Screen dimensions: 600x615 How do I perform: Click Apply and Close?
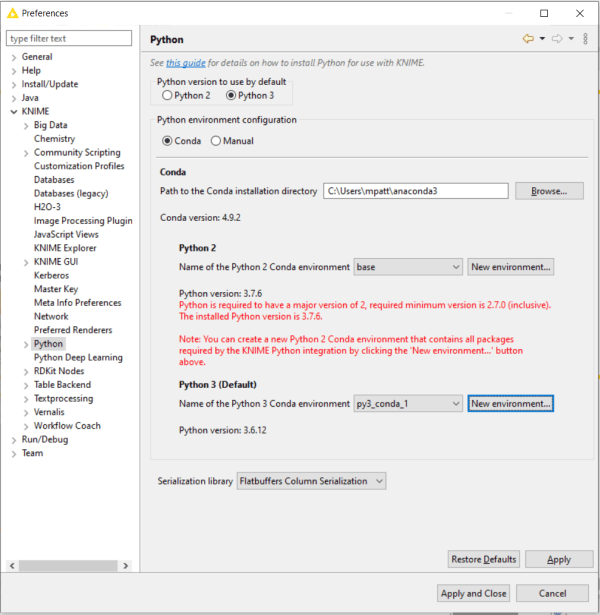(x=473, y=593)
